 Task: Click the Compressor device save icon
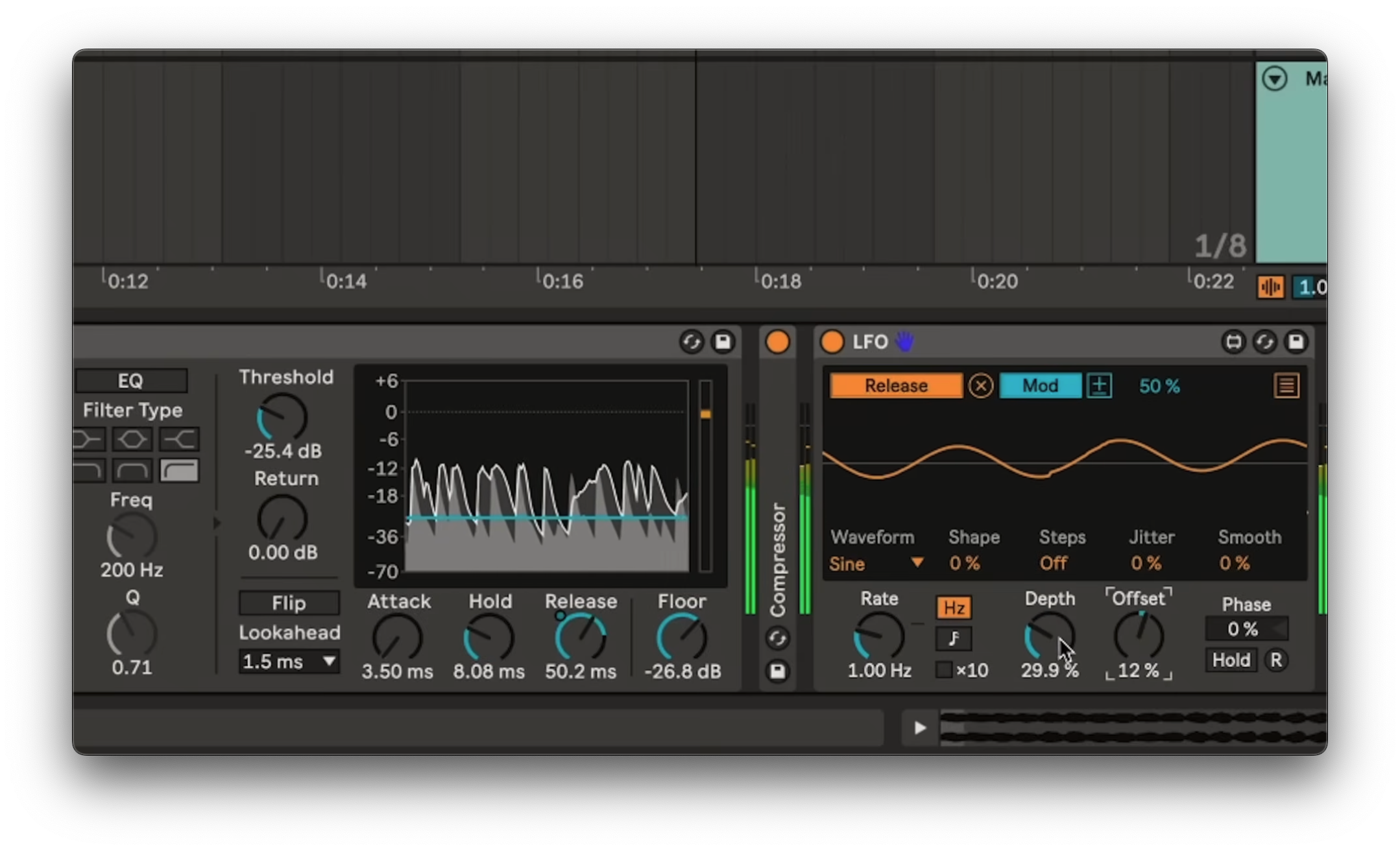coord(777,671)
